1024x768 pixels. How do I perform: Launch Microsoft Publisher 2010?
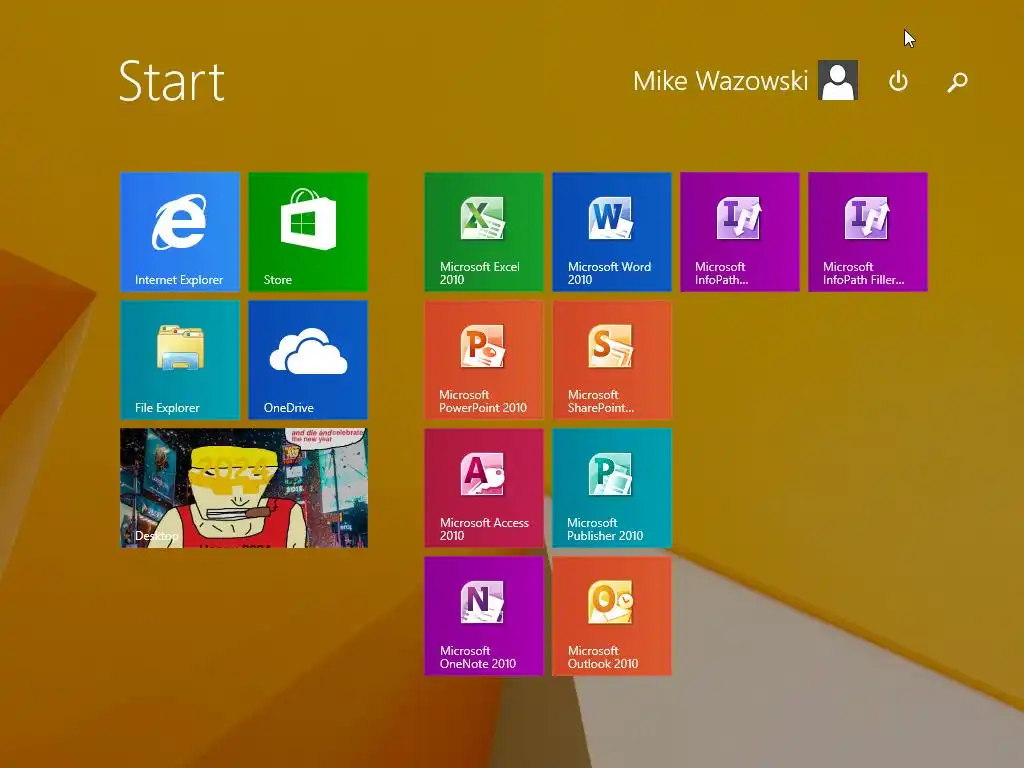click(x=612, y=488)
